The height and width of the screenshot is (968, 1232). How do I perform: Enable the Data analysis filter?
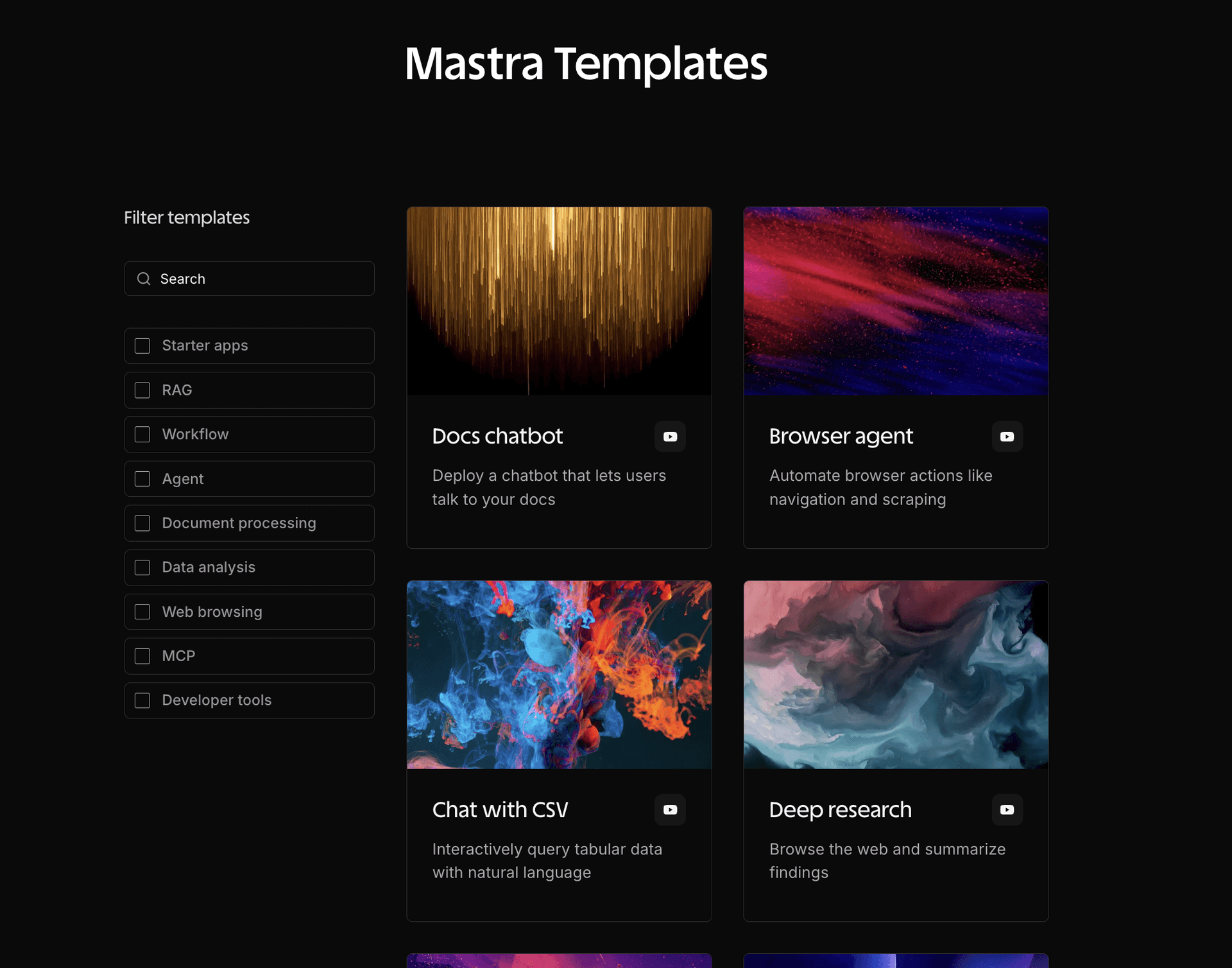(x=142, y=567)
